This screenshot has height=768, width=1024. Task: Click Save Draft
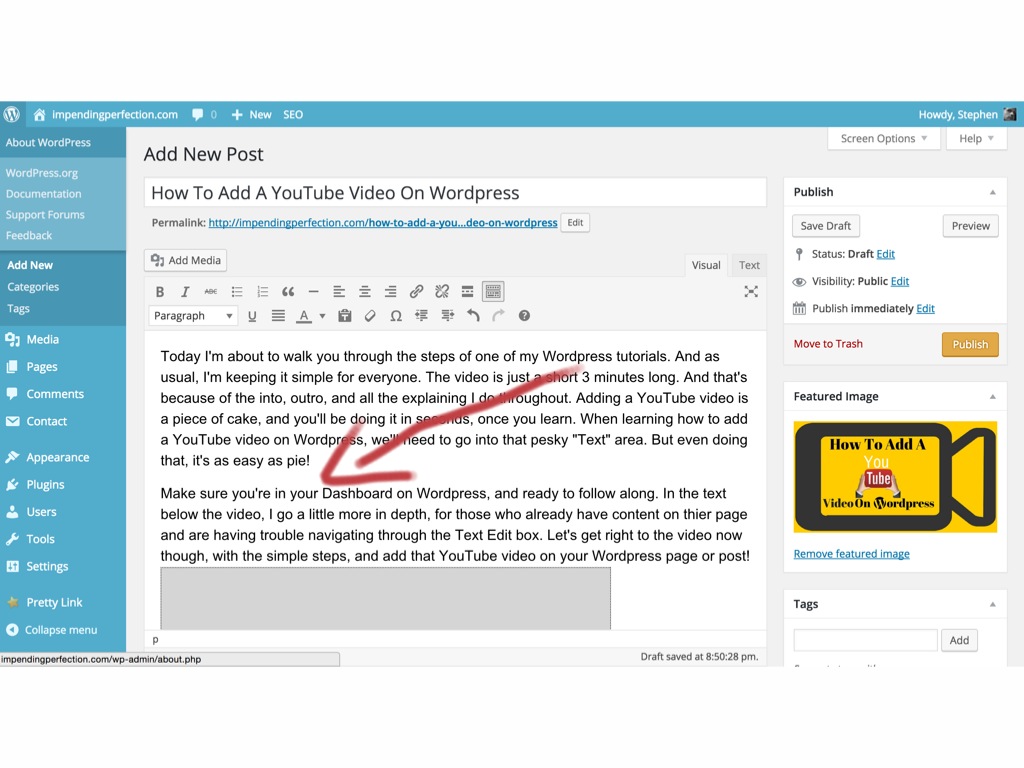click(825, 226)
